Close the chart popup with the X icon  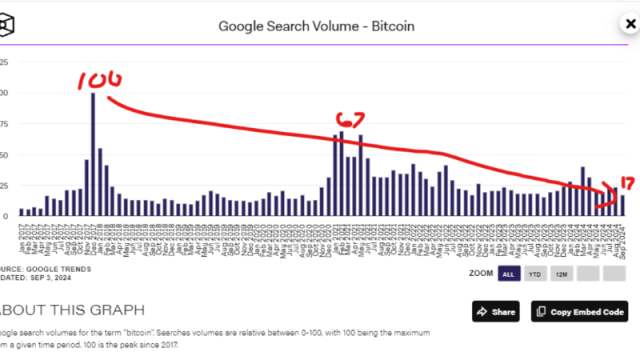pyautogui.click(x=630, y=24)
